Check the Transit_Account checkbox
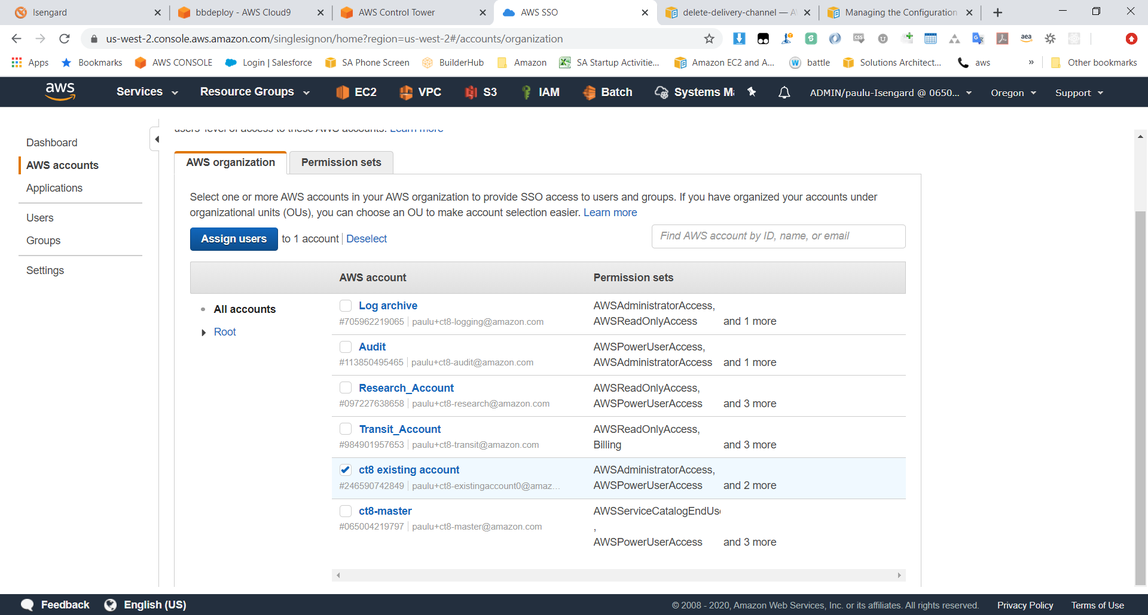 (x=346, y=429)
